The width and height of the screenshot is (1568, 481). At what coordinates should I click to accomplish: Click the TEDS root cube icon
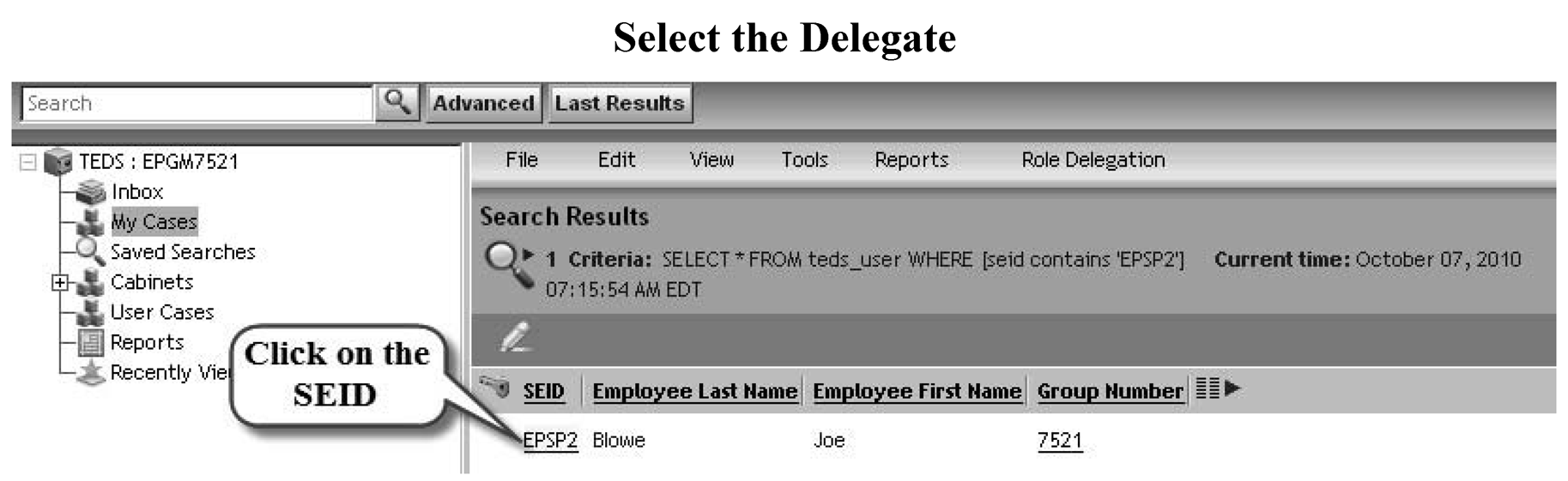[58, 161]
